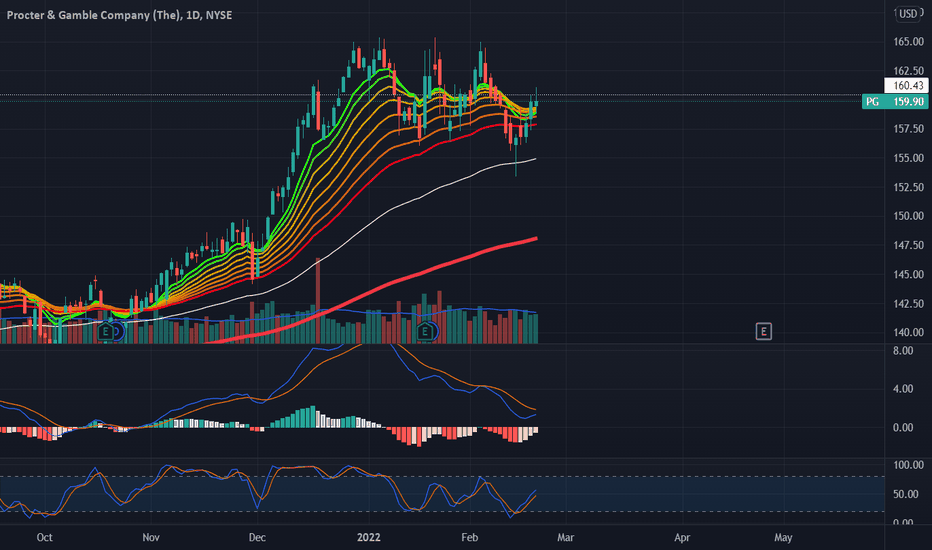The height and width of the screenshot is (550, 932).
Task: Click the 152.50 price axis label
Action: pos(908,187)
